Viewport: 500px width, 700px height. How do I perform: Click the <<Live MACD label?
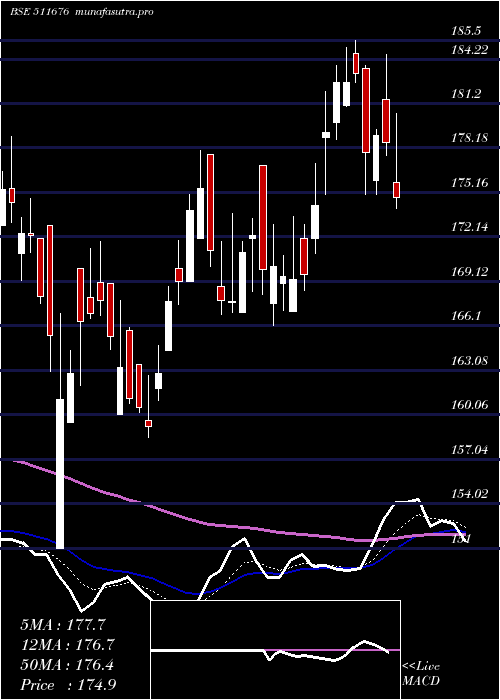(421, 674)
